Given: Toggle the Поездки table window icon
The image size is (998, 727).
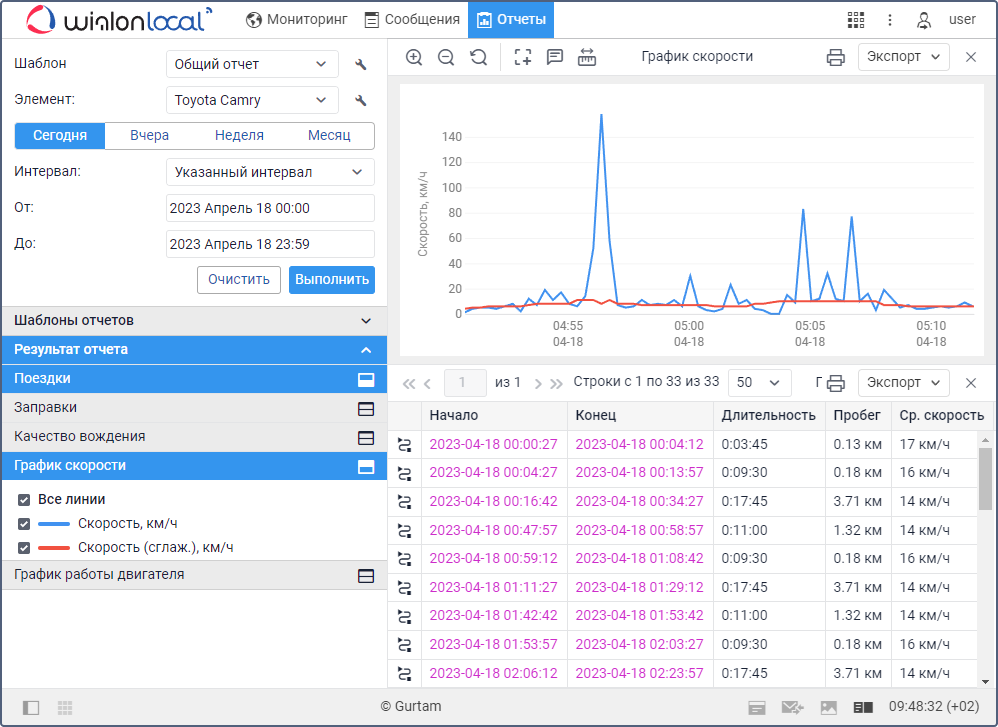Looking at the screenshot, I should coord(366,379).
